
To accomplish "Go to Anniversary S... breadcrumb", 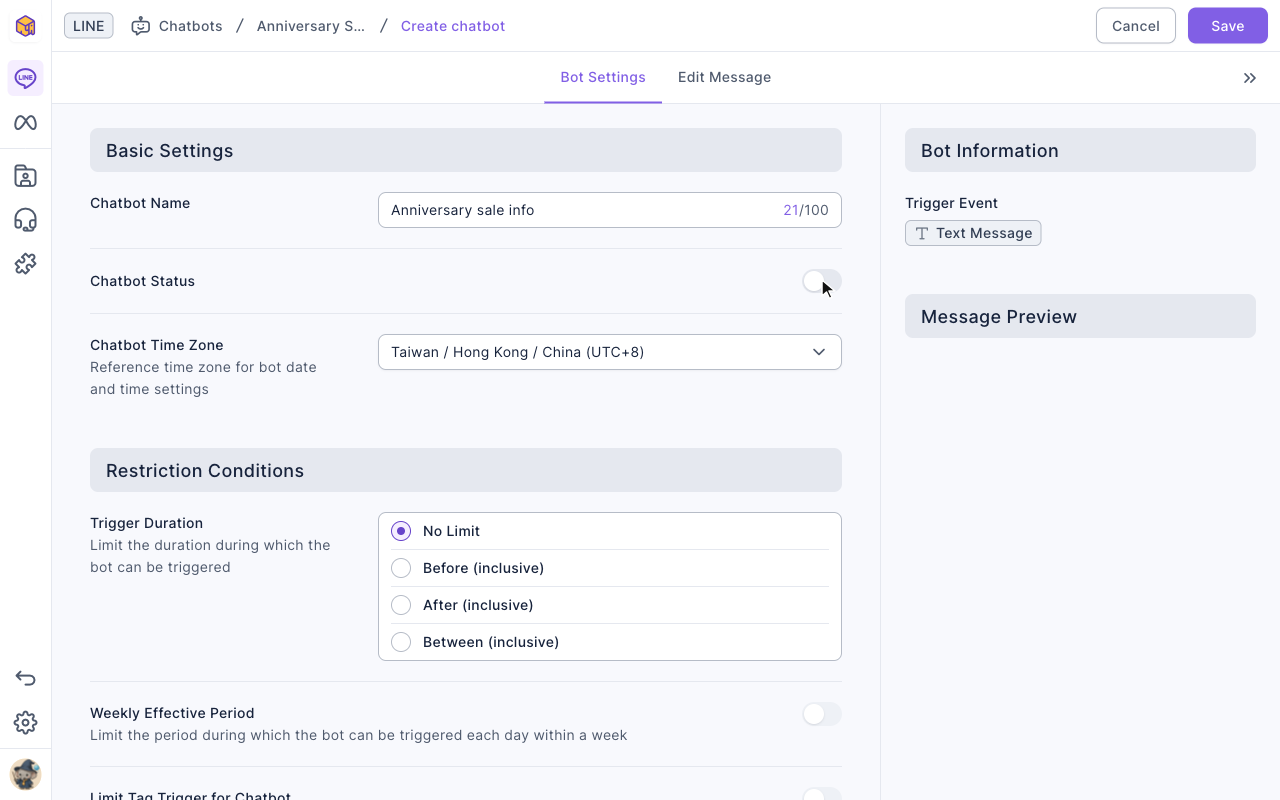I will point(311,26).
